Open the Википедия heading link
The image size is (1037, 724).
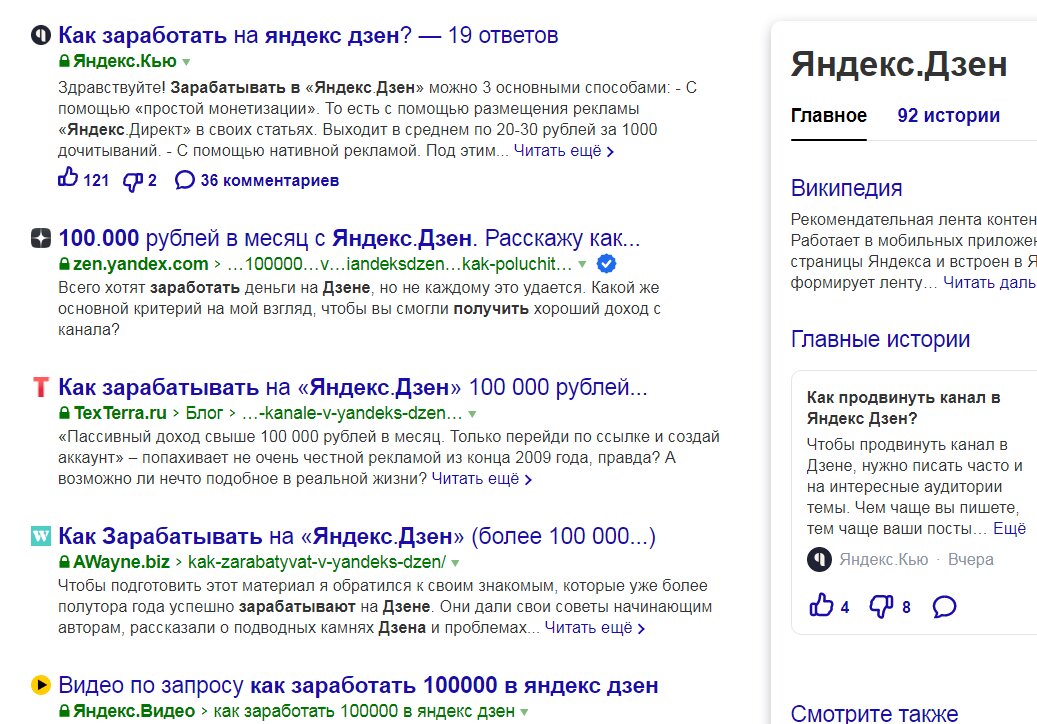tap(847, 188)
